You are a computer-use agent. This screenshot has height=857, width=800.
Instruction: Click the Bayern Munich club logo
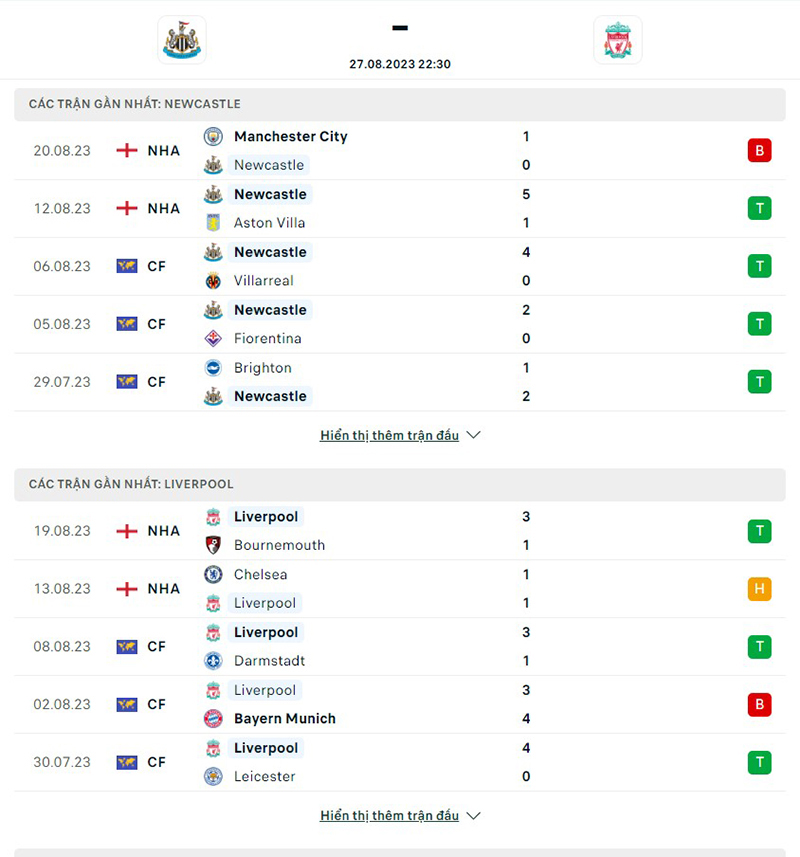pos(213,719)
